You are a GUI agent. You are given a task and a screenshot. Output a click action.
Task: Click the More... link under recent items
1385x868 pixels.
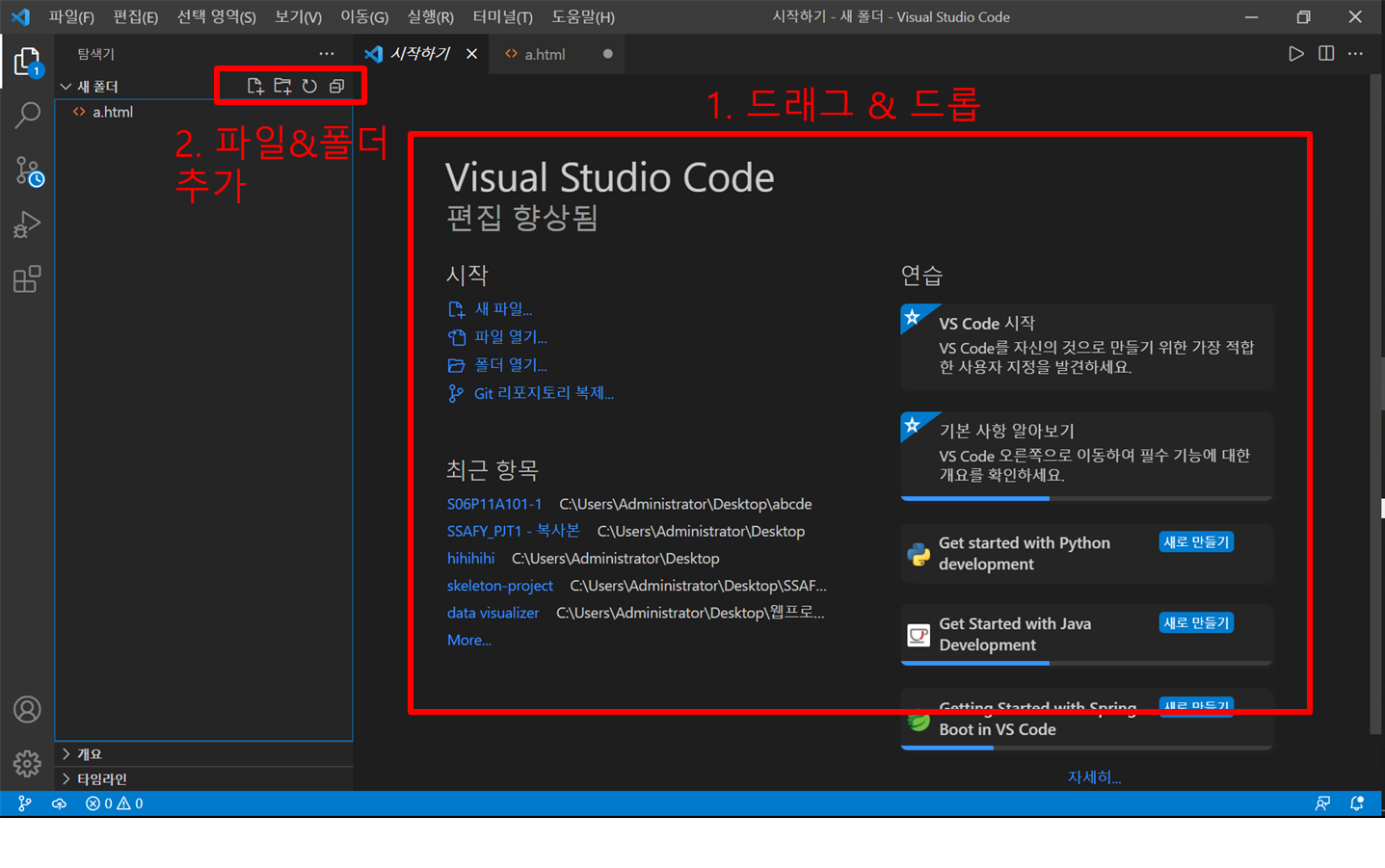tap(468, 640)
